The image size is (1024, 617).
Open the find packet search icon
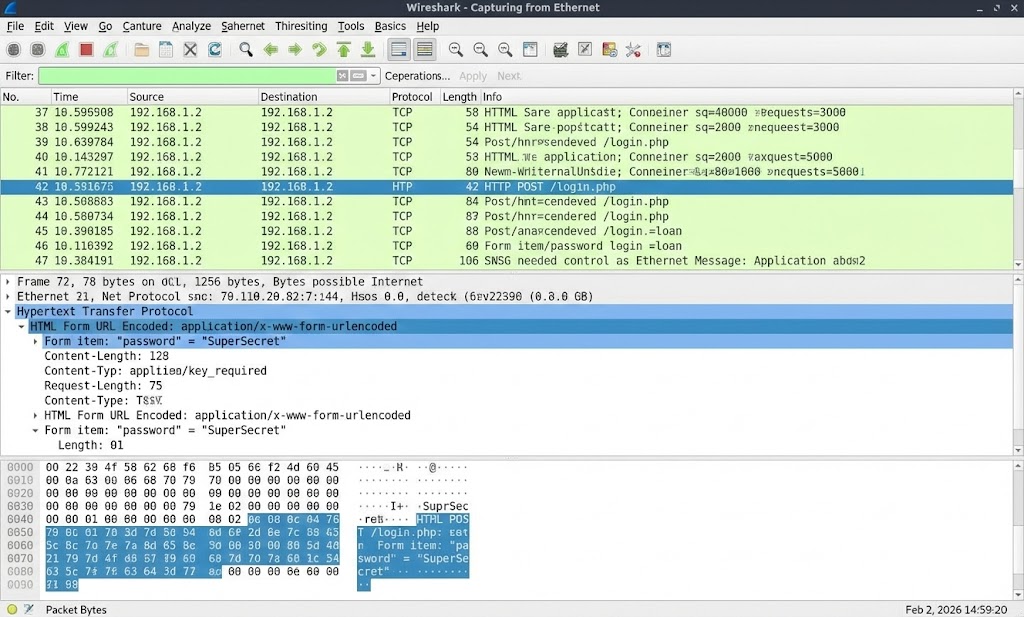[245, 49]
